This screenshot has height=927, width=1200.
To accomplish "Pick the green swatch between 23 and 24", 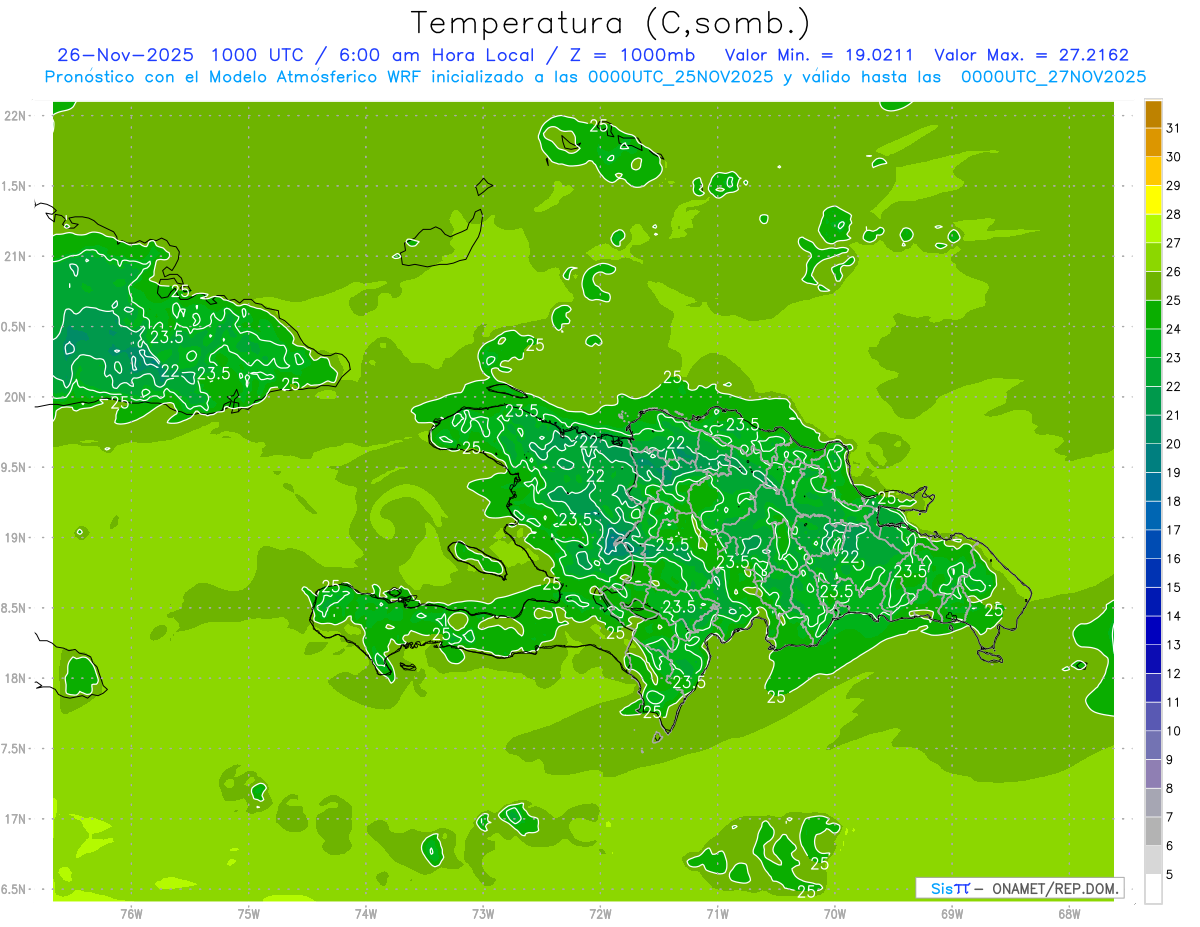I will click(1153, 343).
